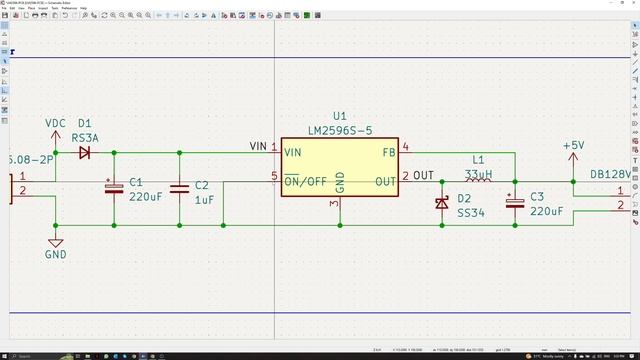Toggle grid display on left toolbar
This screenshot has height=360, width=640.
pos(4,25)
